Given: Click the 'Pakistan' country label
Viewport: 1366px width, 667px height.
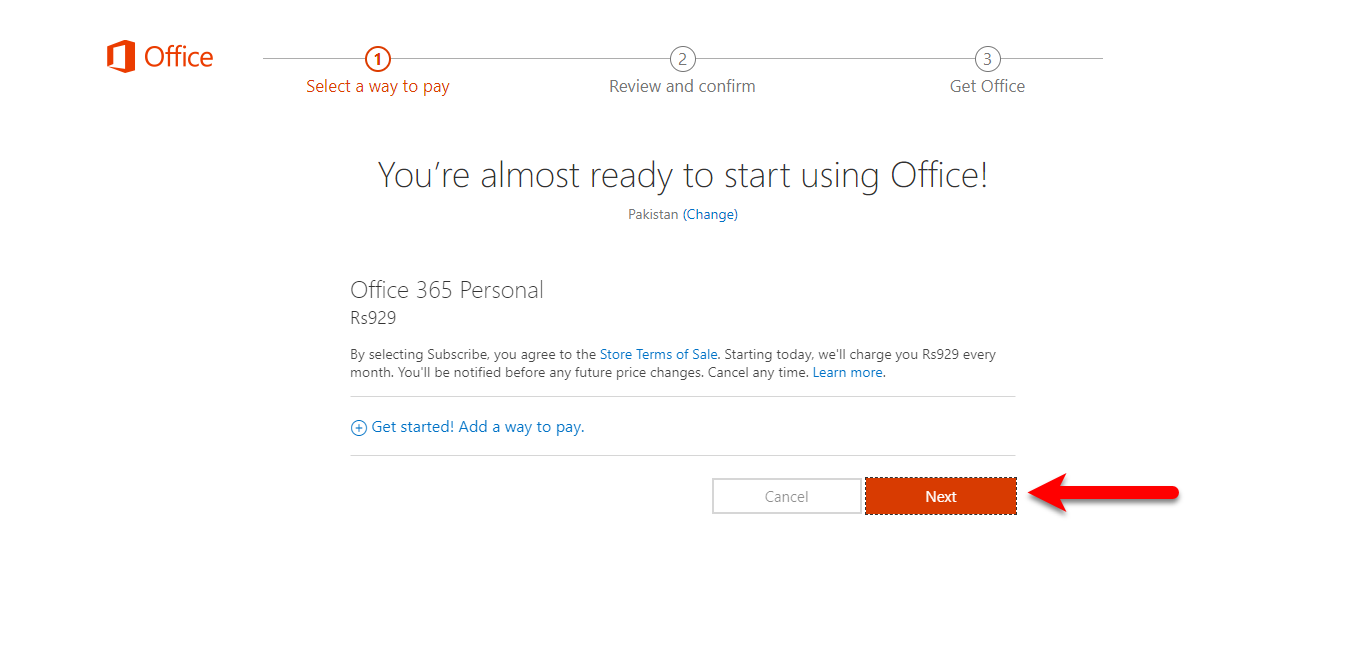Looking at the screenshot, I should pyautogui.click(x=653, y=214).
